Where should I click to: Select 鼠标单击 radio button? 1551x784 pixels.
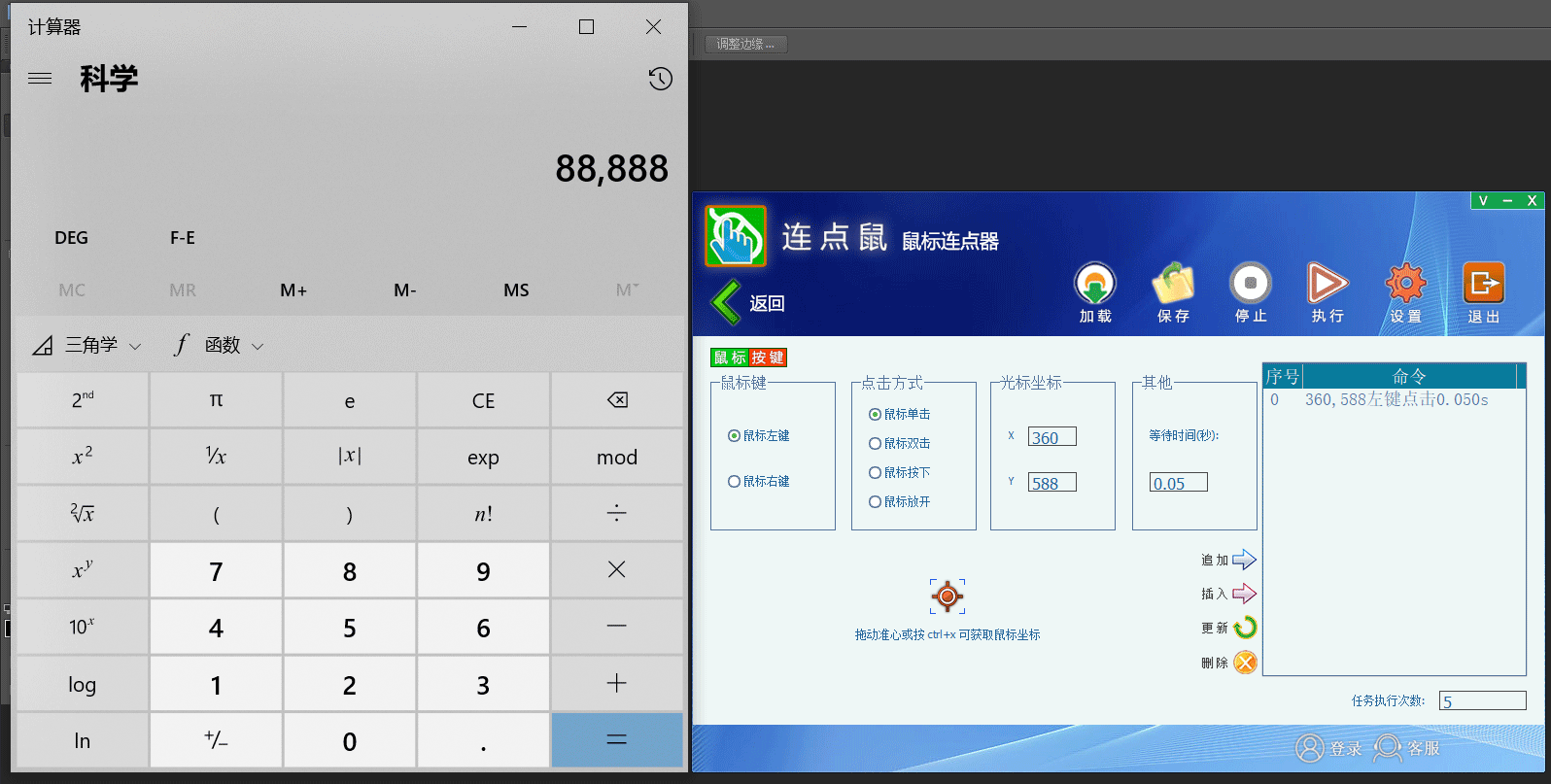click(x=875, y=414)
